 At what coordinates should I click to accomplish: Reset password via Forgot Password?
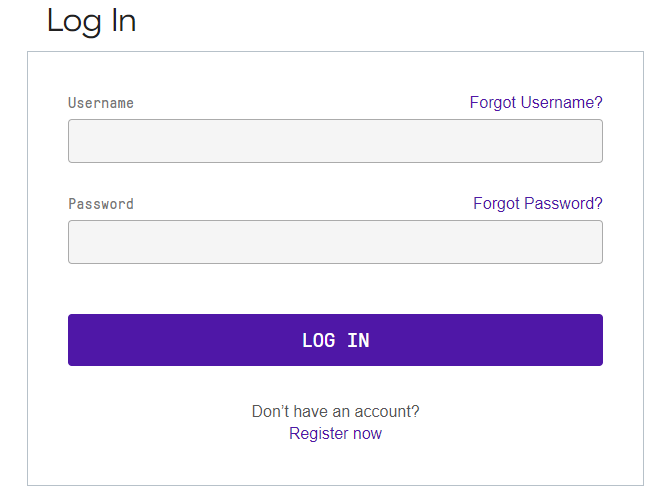[x=538, y=204]
